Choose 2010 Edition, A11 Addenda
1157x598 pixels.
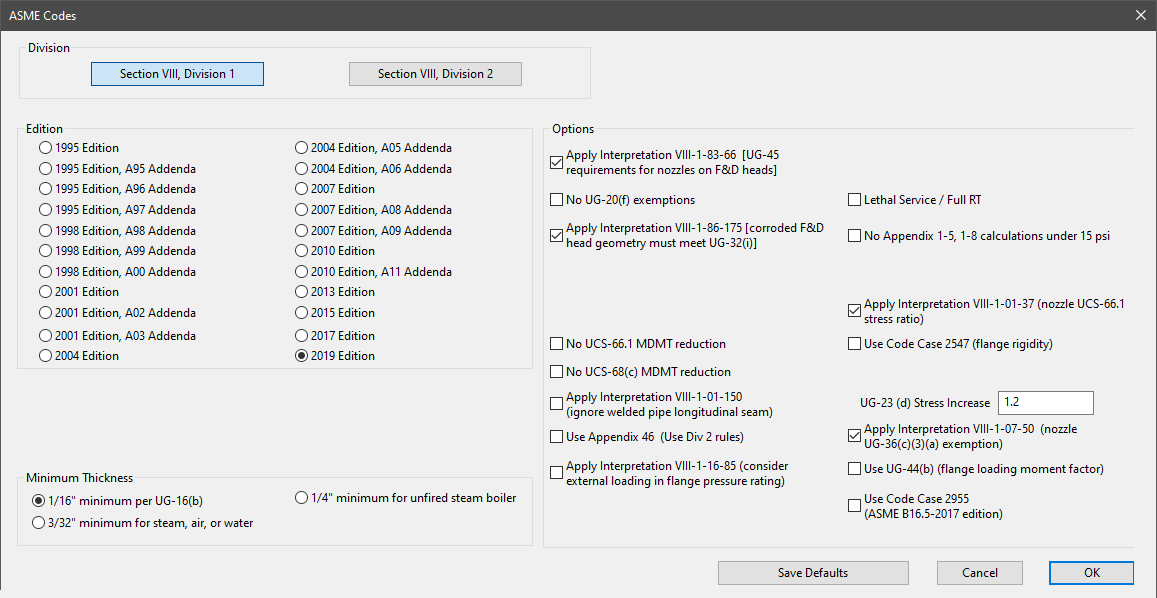(x=301, y=272)
